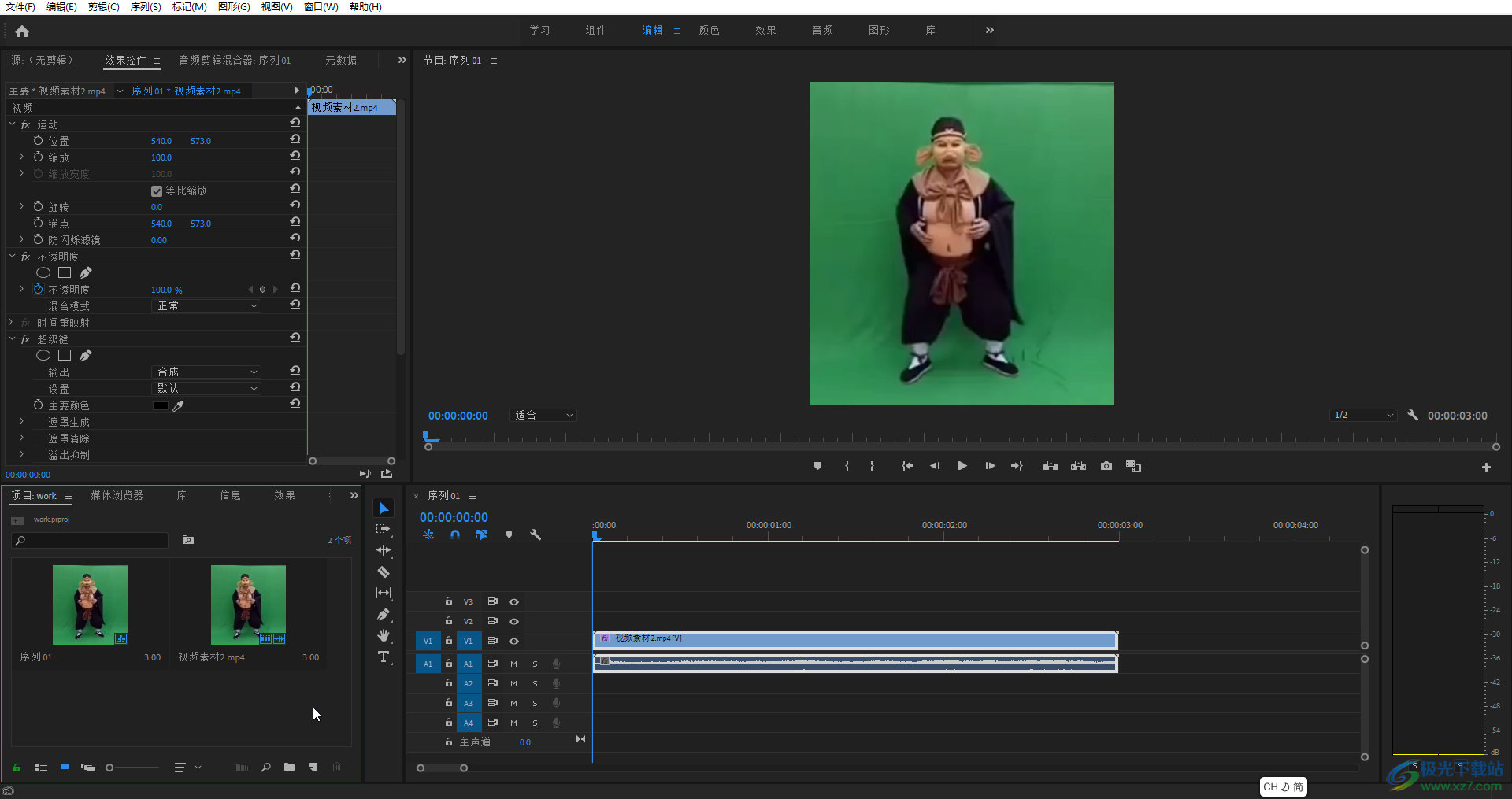The height and width of the screenshot is (799, 1512).
Task: Click the Lift button in the program monitor
Action: (x=1051, y=466)
